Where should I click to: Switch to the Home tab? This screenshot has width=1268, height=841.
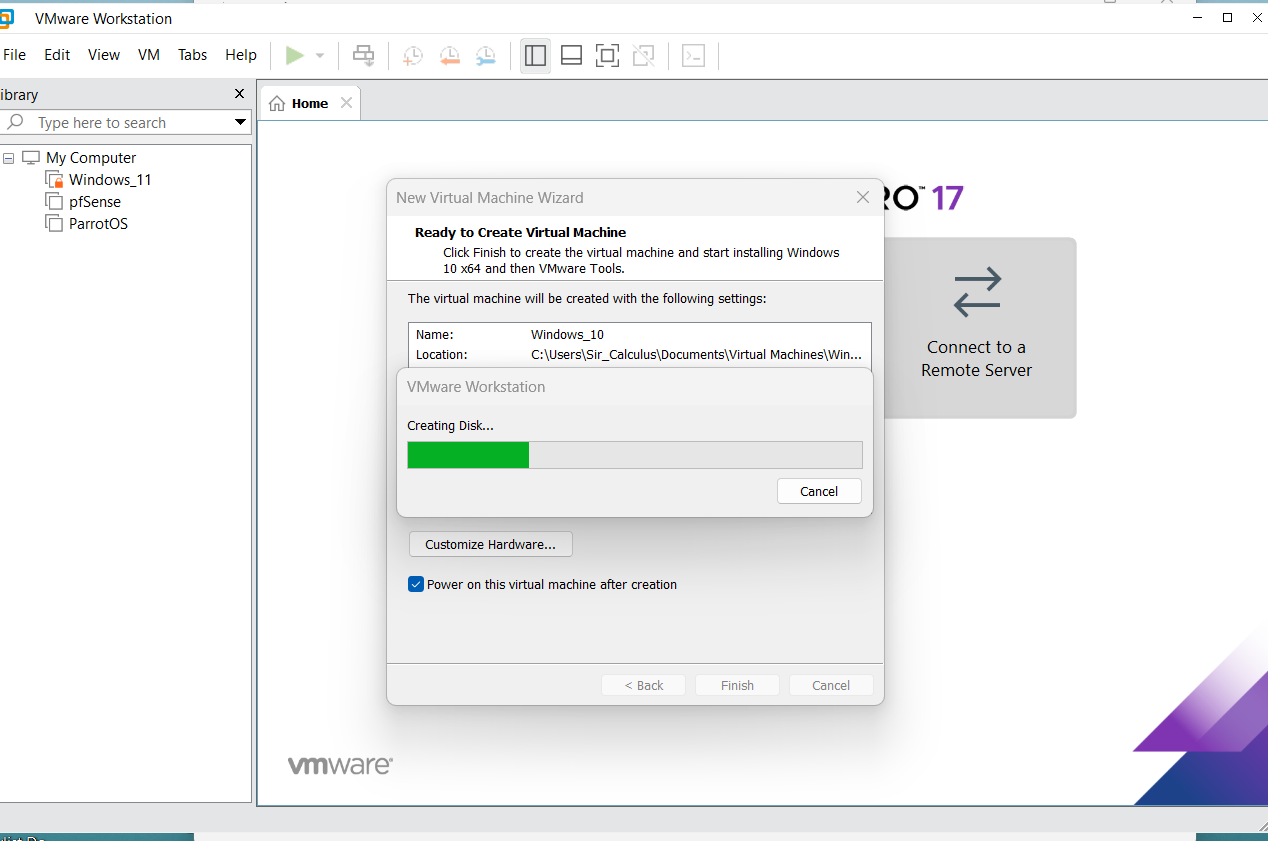coord(310,103)
